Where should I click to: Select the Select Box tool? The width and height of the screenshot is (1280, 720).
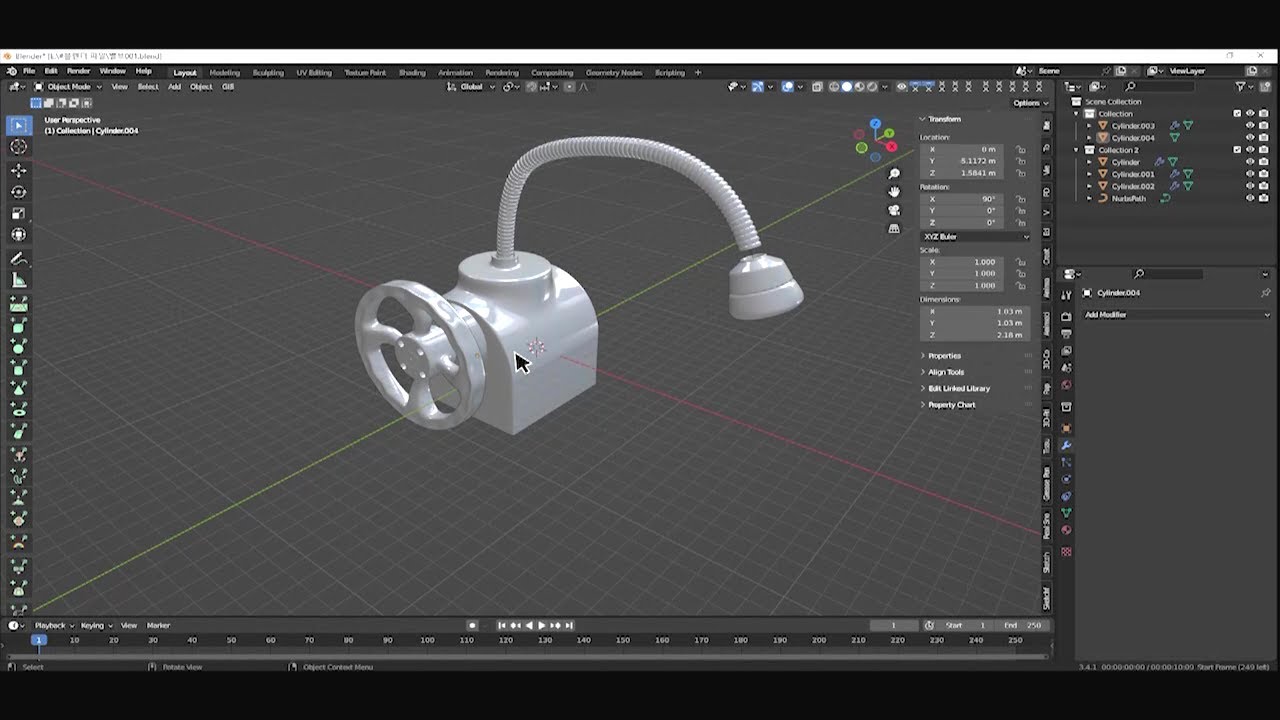point(18,125)
